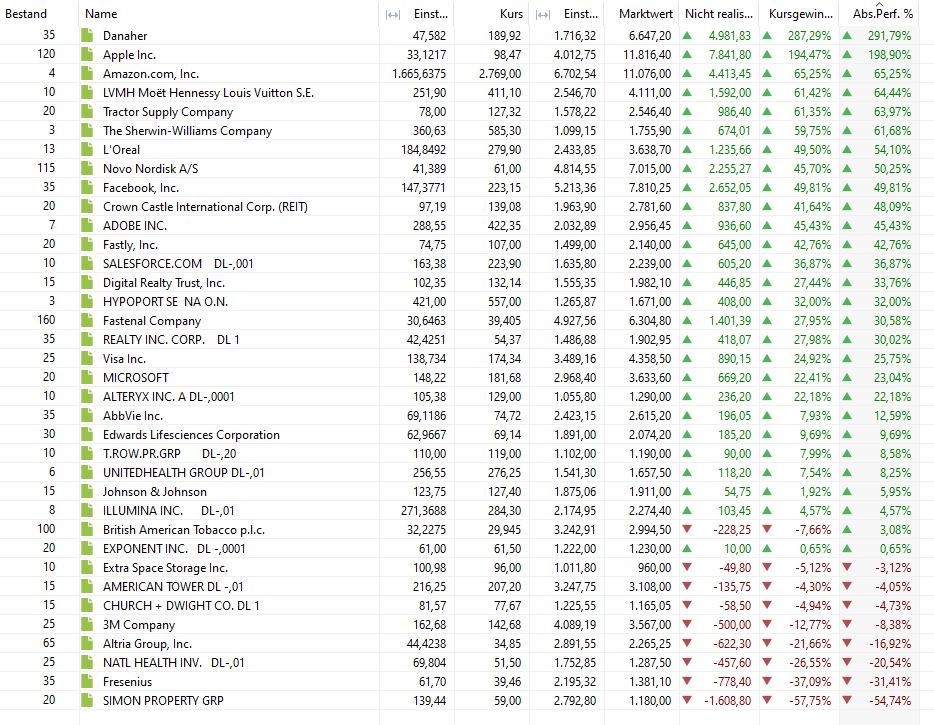Select the Novo Nordisk A/S security icon

tap(87, 169)
